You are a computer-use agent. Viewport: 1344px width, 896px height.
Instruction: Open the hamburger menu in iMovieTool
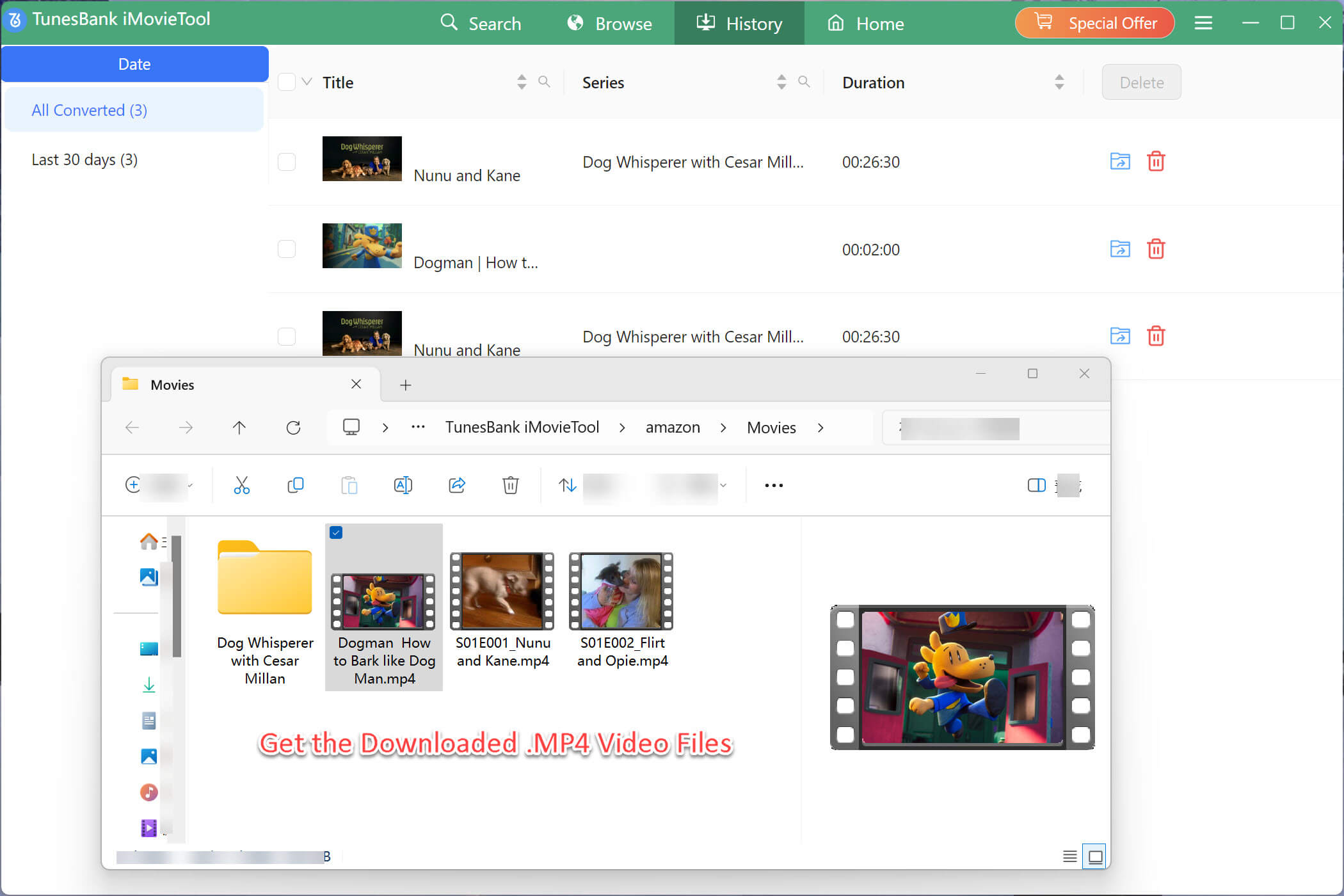click(1203, 22)
